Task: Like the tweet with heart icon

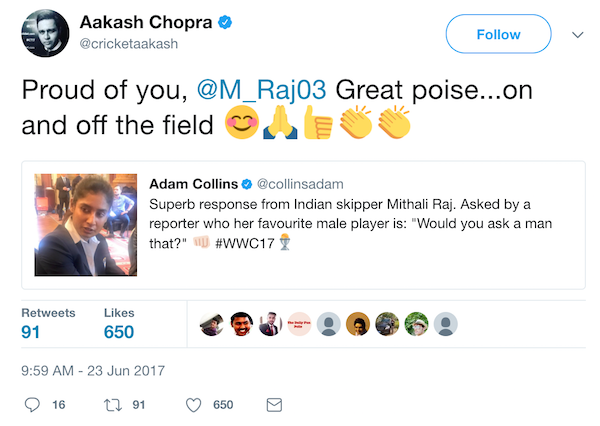Action: pos(195,405)
